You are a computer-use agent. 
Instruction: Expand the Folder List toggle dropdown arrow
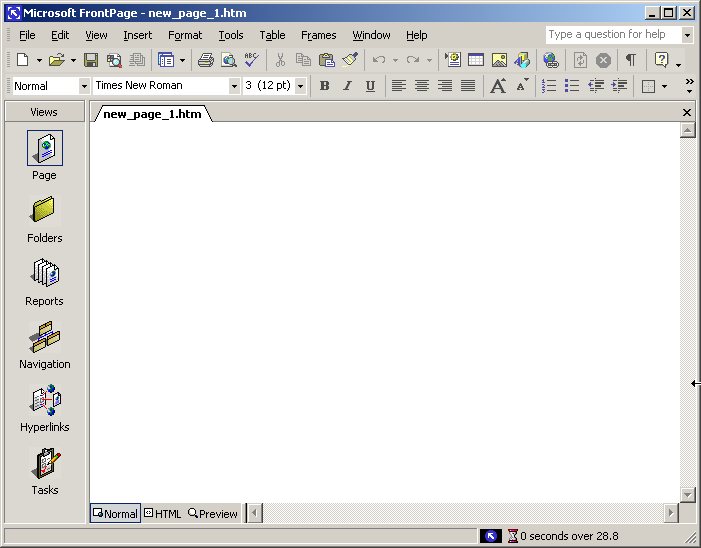(x=182, y=60)
